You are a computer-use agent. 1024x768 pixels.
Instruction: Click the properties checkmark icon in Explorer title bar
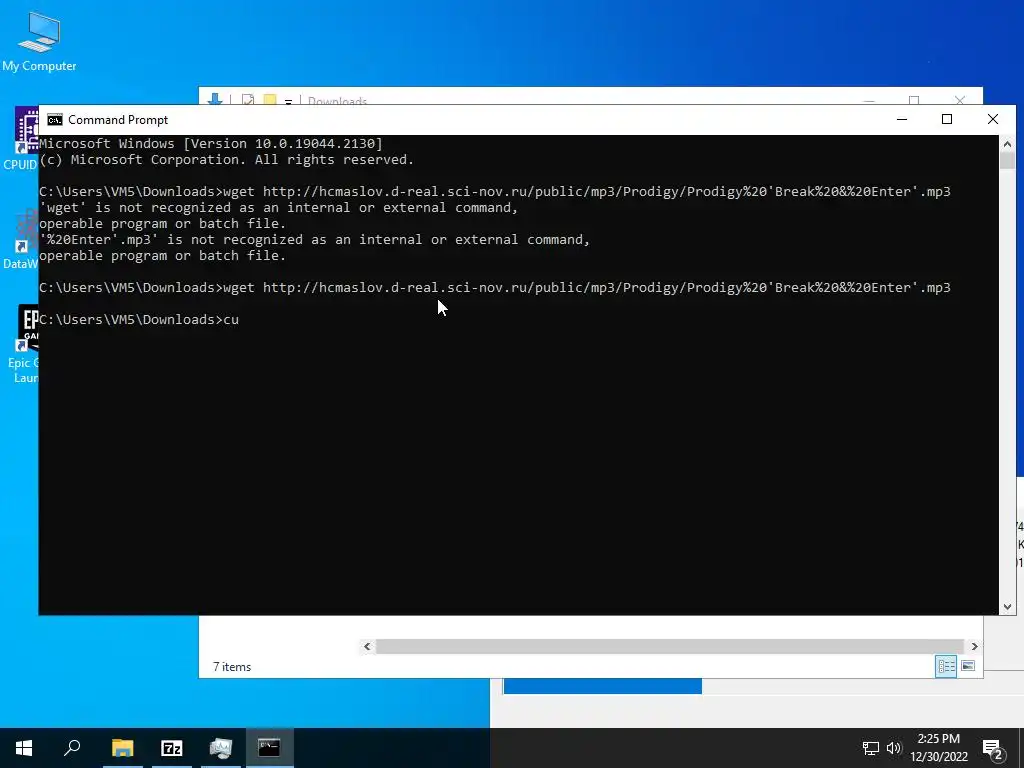[248, 100]
